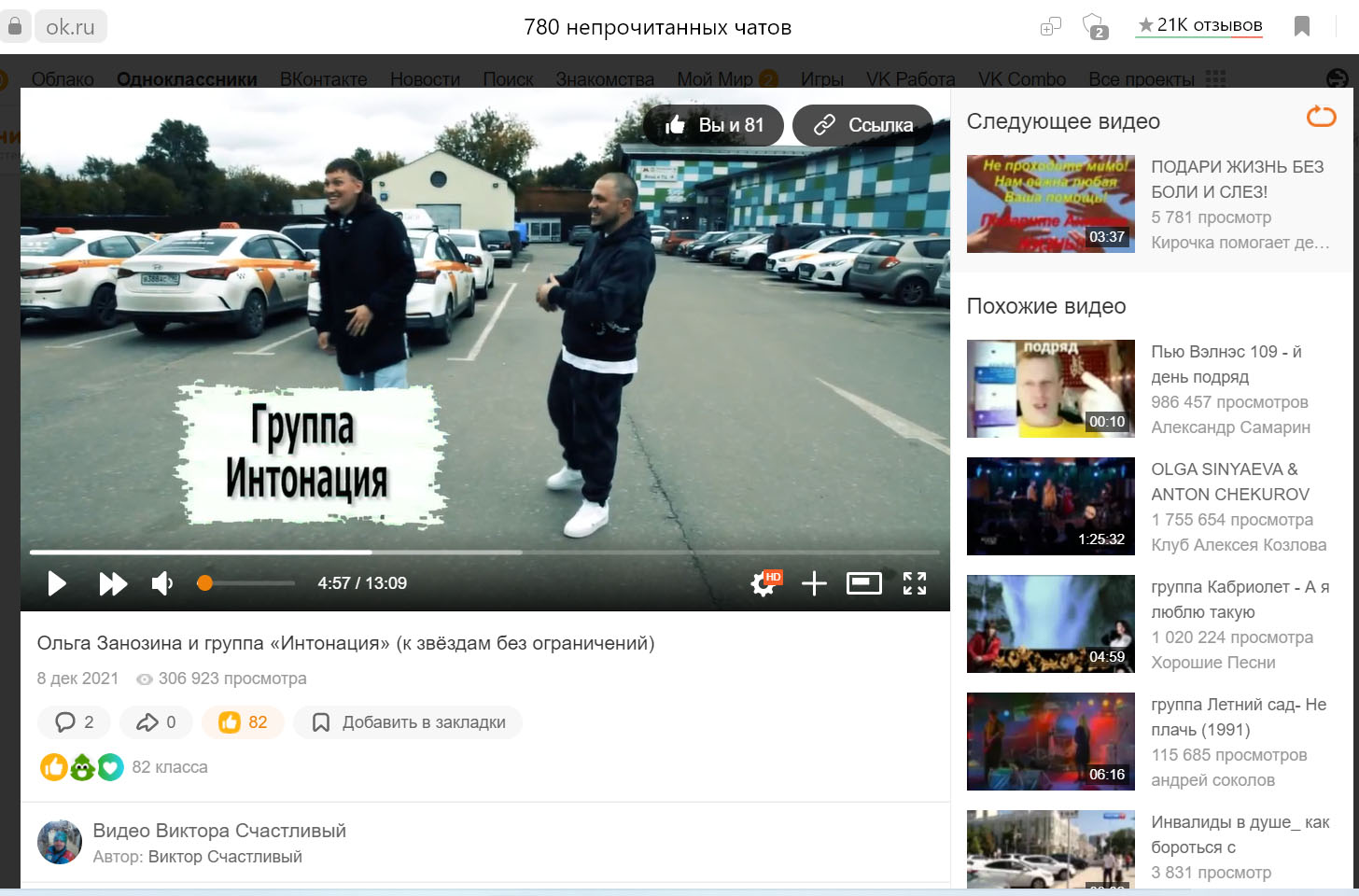
Task: Click the ok.ru address field
Action: coord(71,27)
